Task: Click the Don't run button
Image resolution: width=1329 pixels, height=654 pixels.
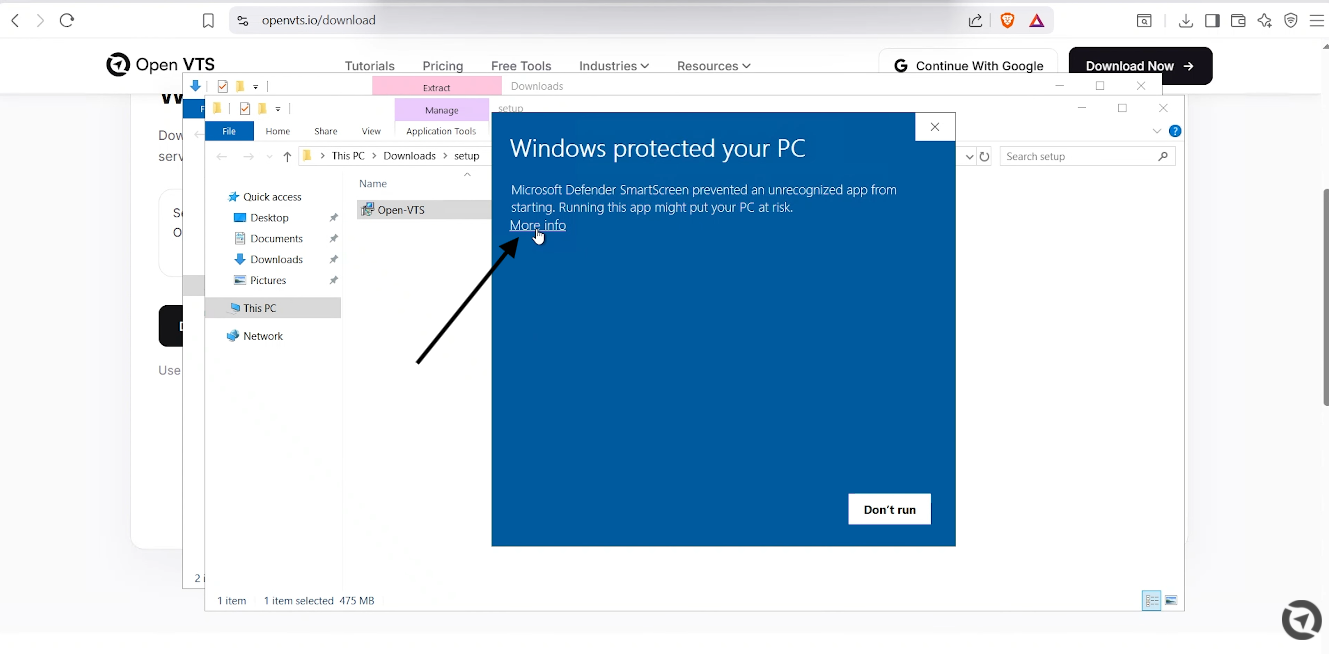Action: click(890, 509)
